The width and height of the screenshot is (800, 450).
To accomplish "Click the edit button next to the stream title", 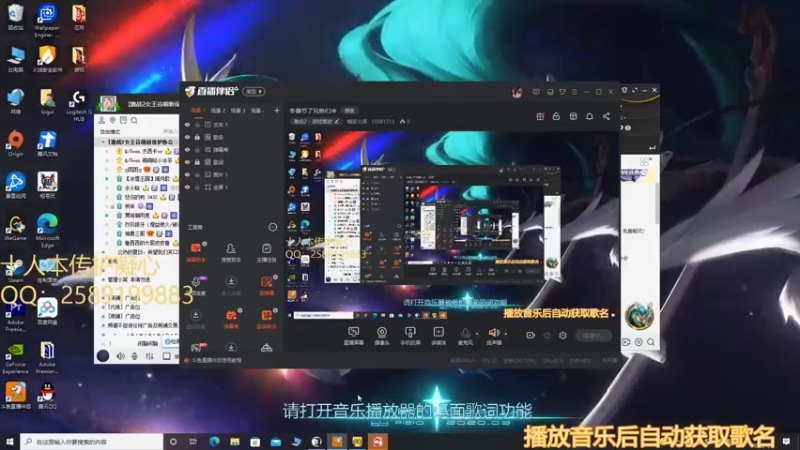I will [349, 111].
